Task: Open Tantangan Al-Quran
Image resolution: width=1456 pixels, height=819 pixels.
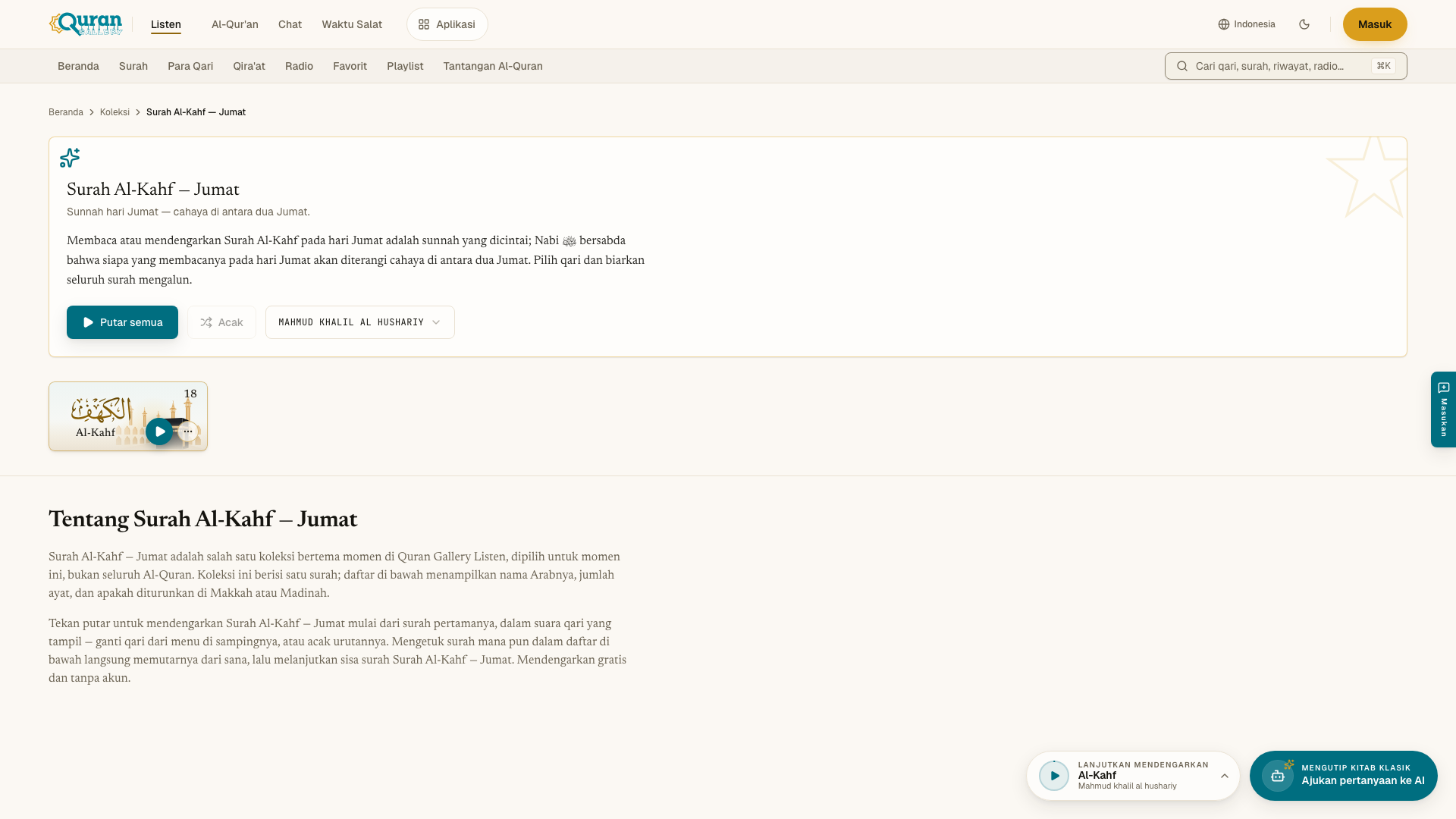Action: point(493,66)
